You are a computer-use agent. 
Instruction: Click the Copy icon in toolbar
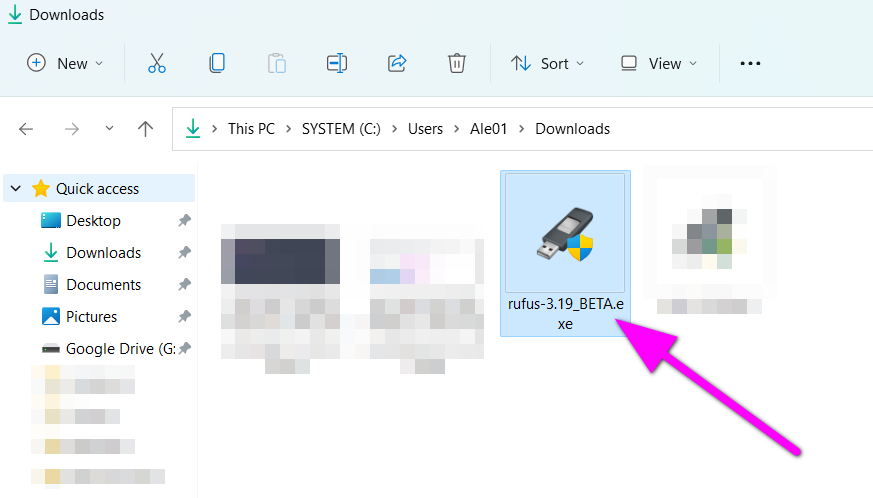tap(217, 64)
